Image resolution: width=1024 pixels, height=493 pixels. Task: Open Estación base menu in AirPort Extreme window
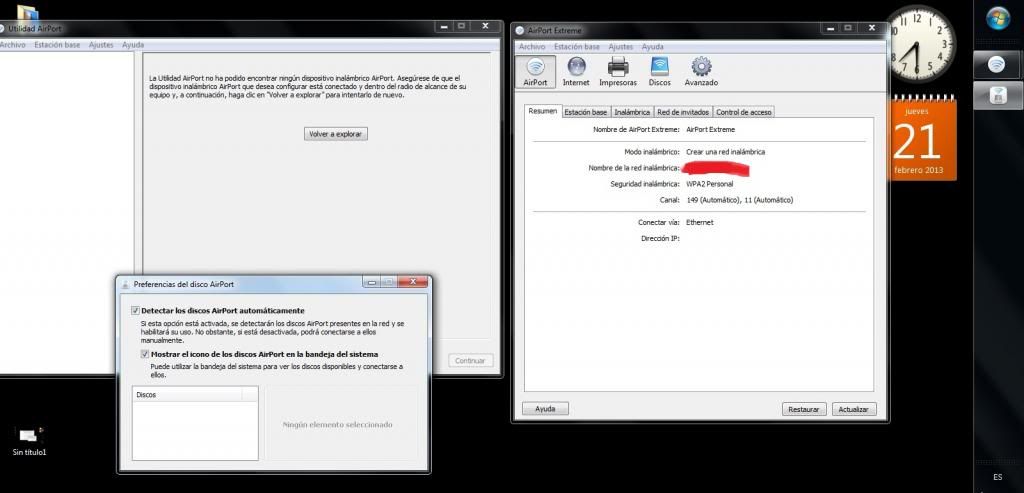point(577,47)
